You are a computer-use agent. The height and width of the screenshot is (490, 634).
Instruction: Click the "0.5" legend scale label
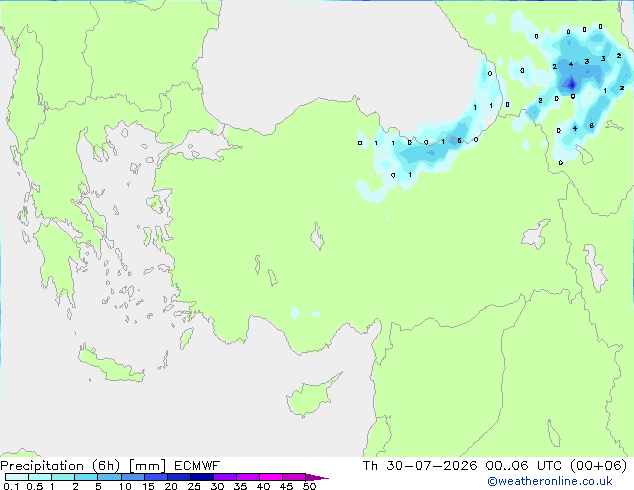[x=35, y=486]
